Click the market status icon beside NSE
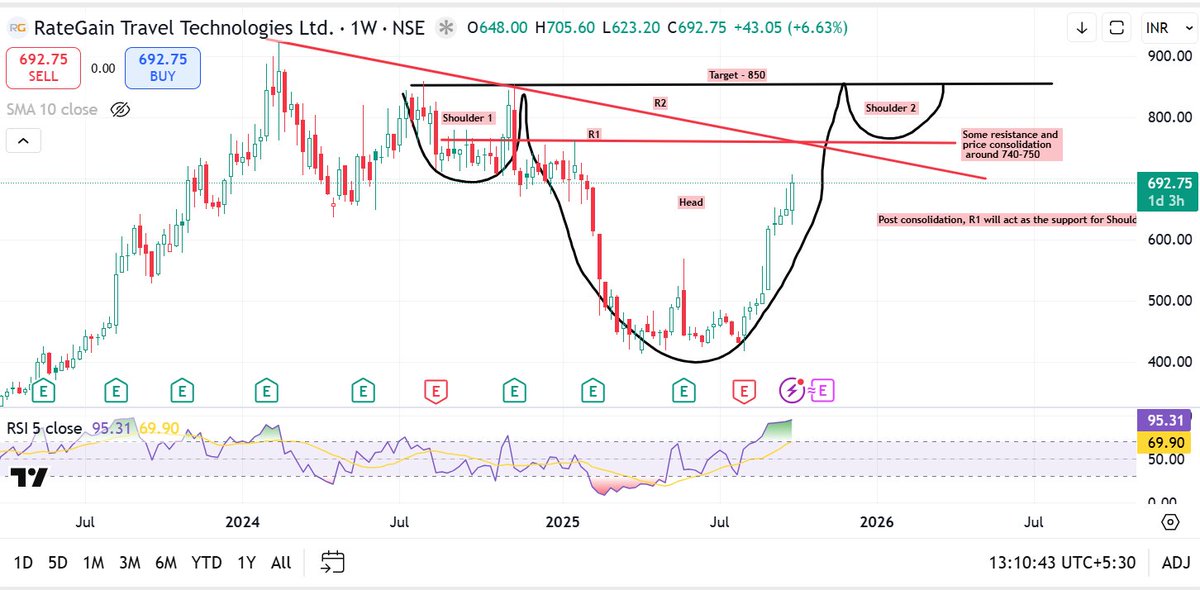The width and height of the screenshot is (1200, 590). tap(448, 28)
